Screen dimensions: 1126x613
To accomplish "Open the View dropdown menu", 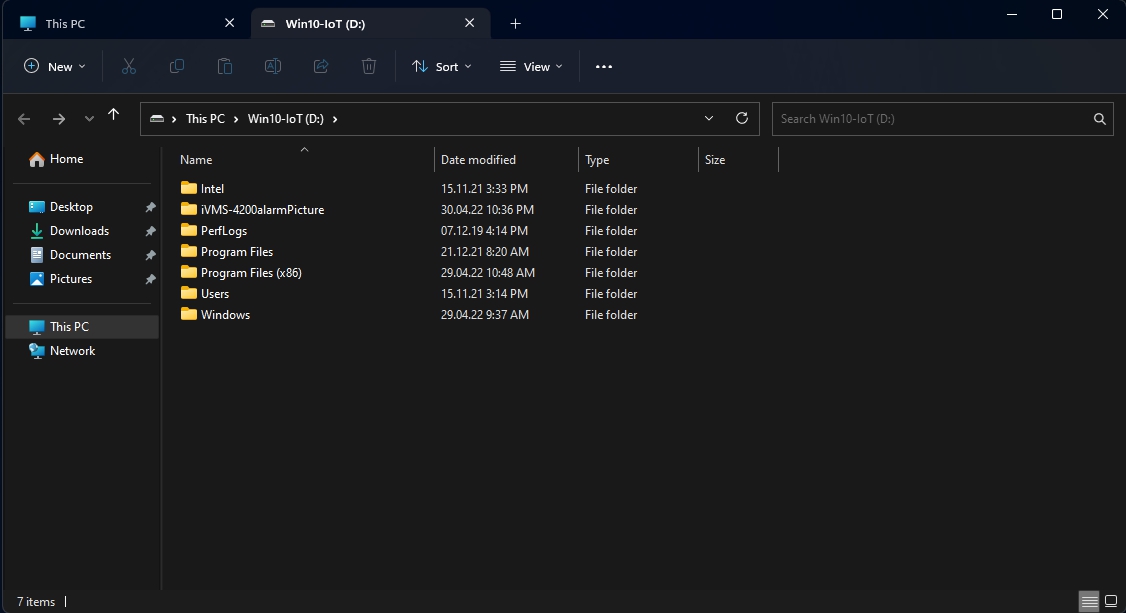I will (x=531, y=66).
